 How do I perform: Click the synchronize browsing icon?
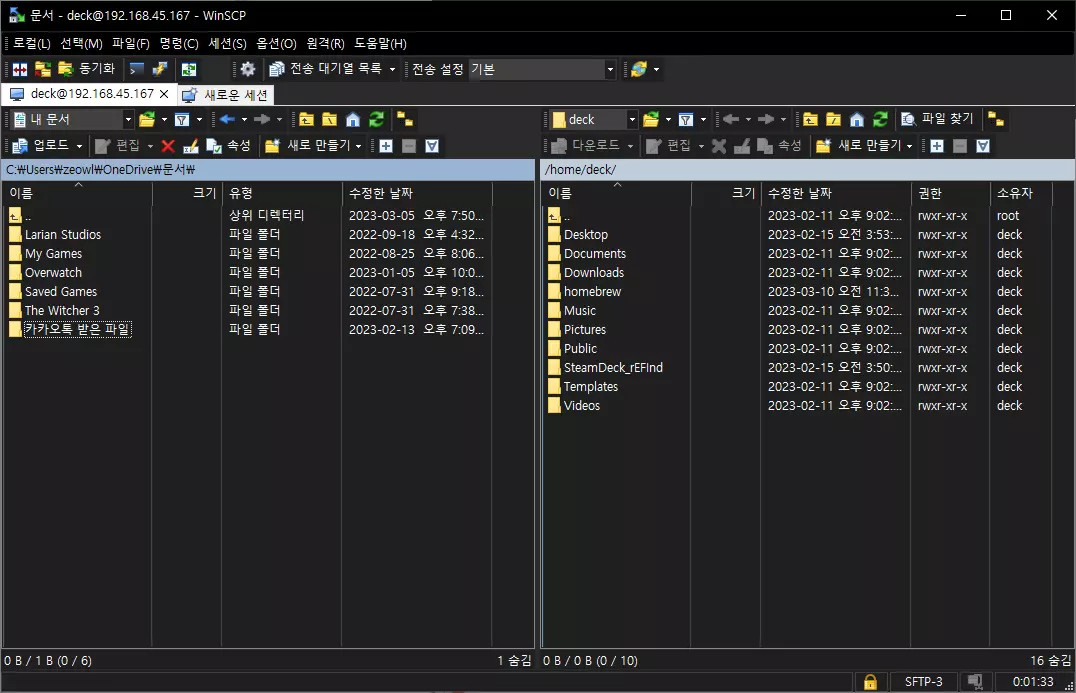(43, 69)
